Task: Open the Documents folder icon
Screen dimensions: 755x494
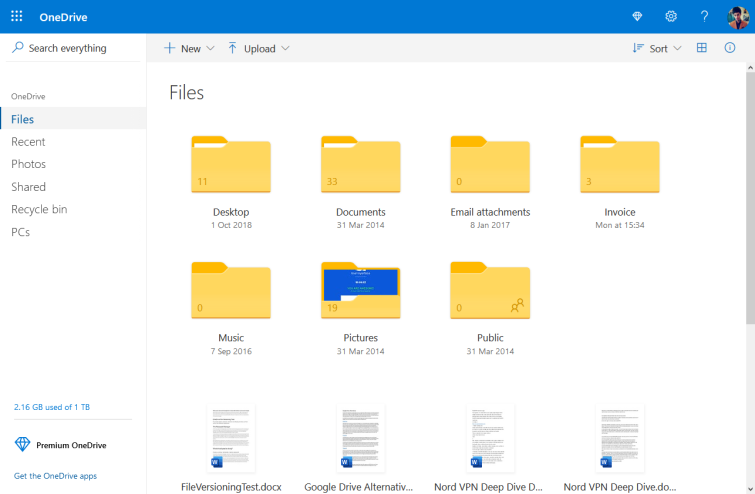Action: (361, 164)
